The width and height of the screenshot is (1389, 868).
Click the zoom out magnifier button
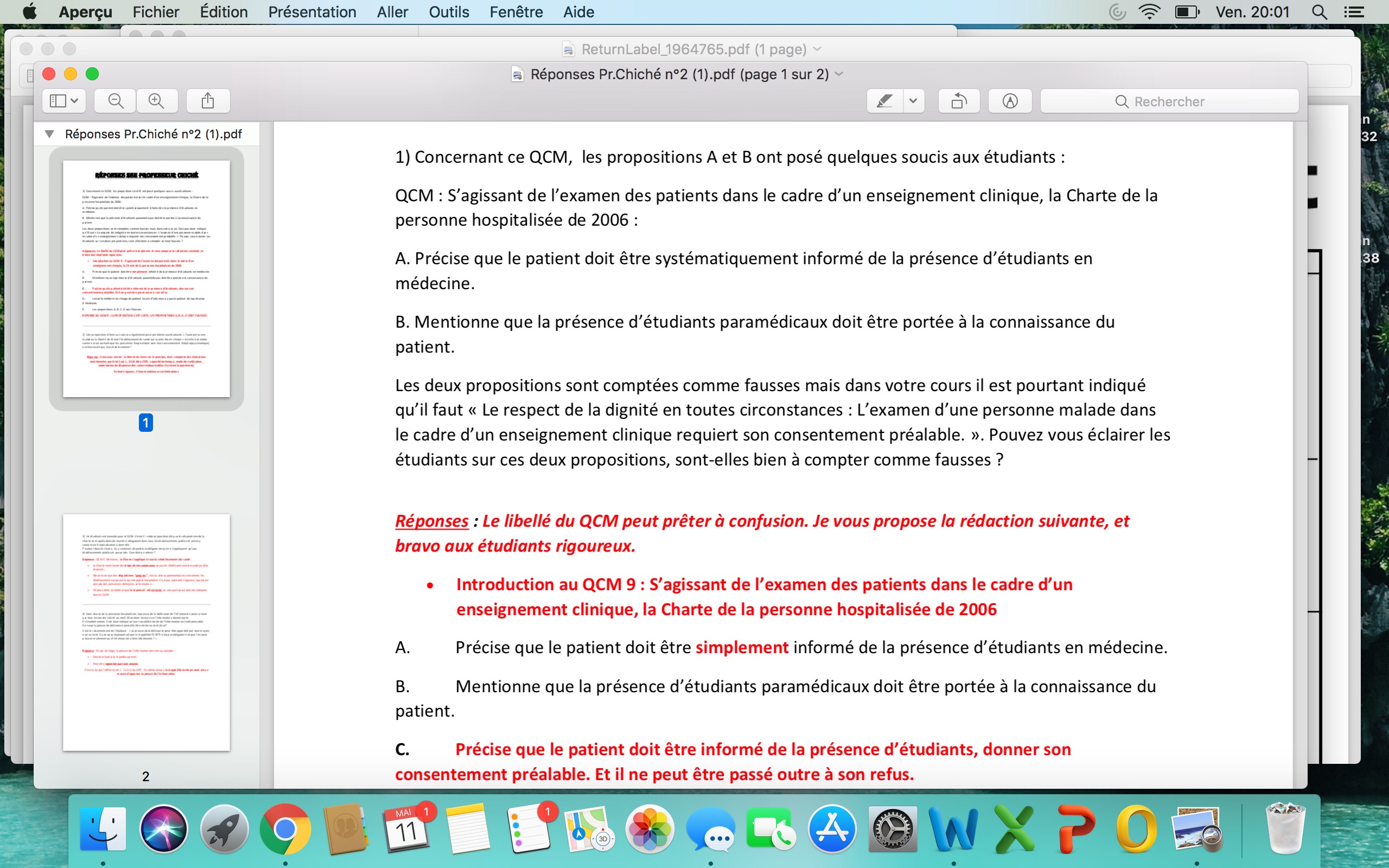(116, 101)
